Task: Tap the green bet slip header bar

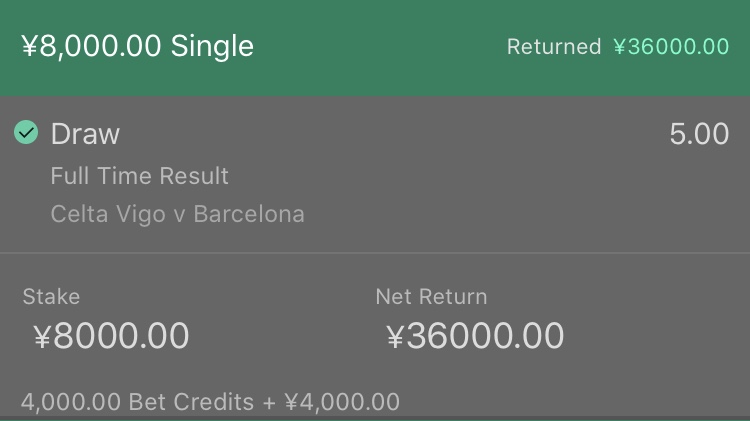Action: 375,47
